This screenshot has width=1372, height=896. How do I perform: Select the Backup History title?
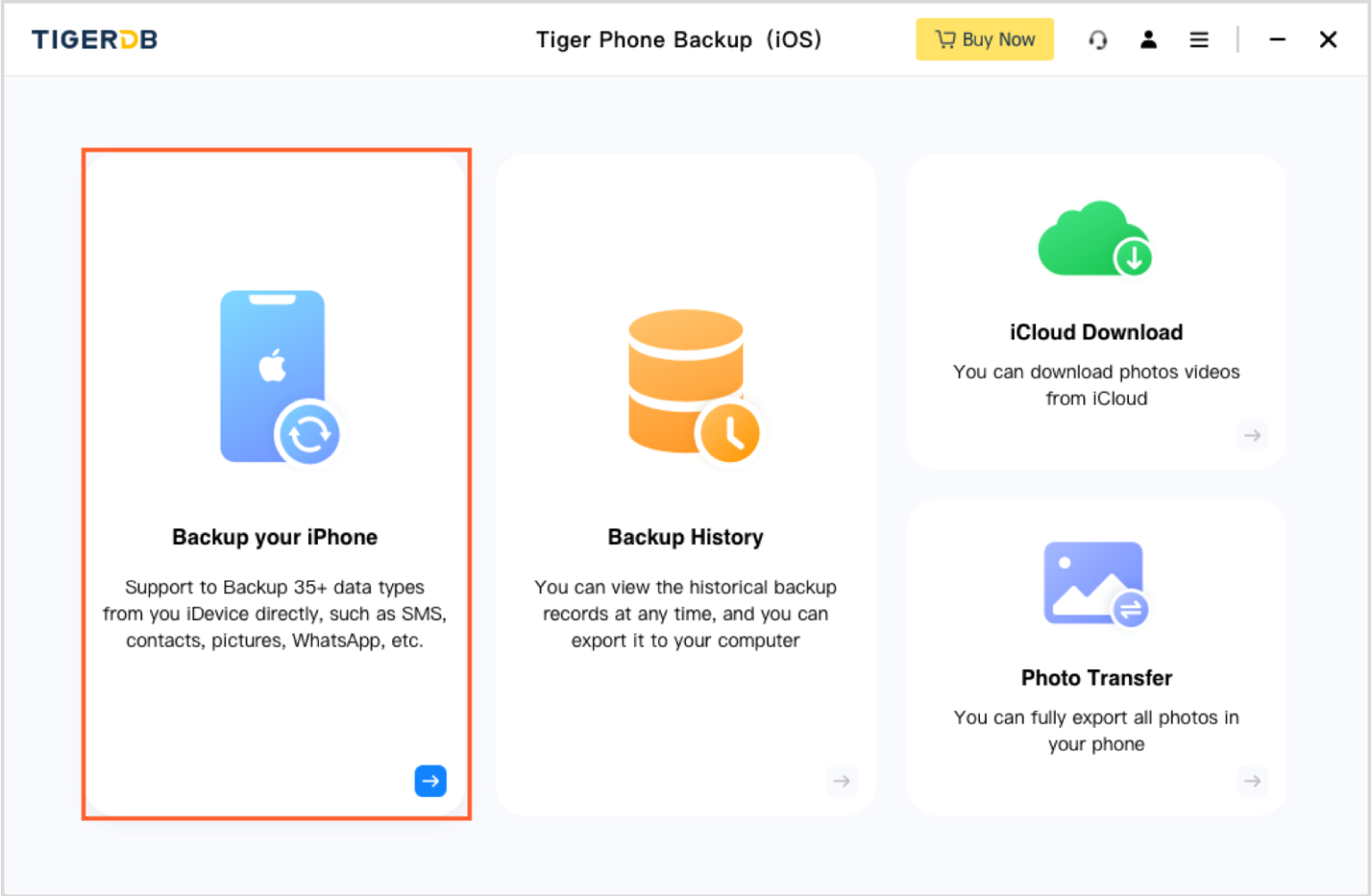click(x=685, y=537)
